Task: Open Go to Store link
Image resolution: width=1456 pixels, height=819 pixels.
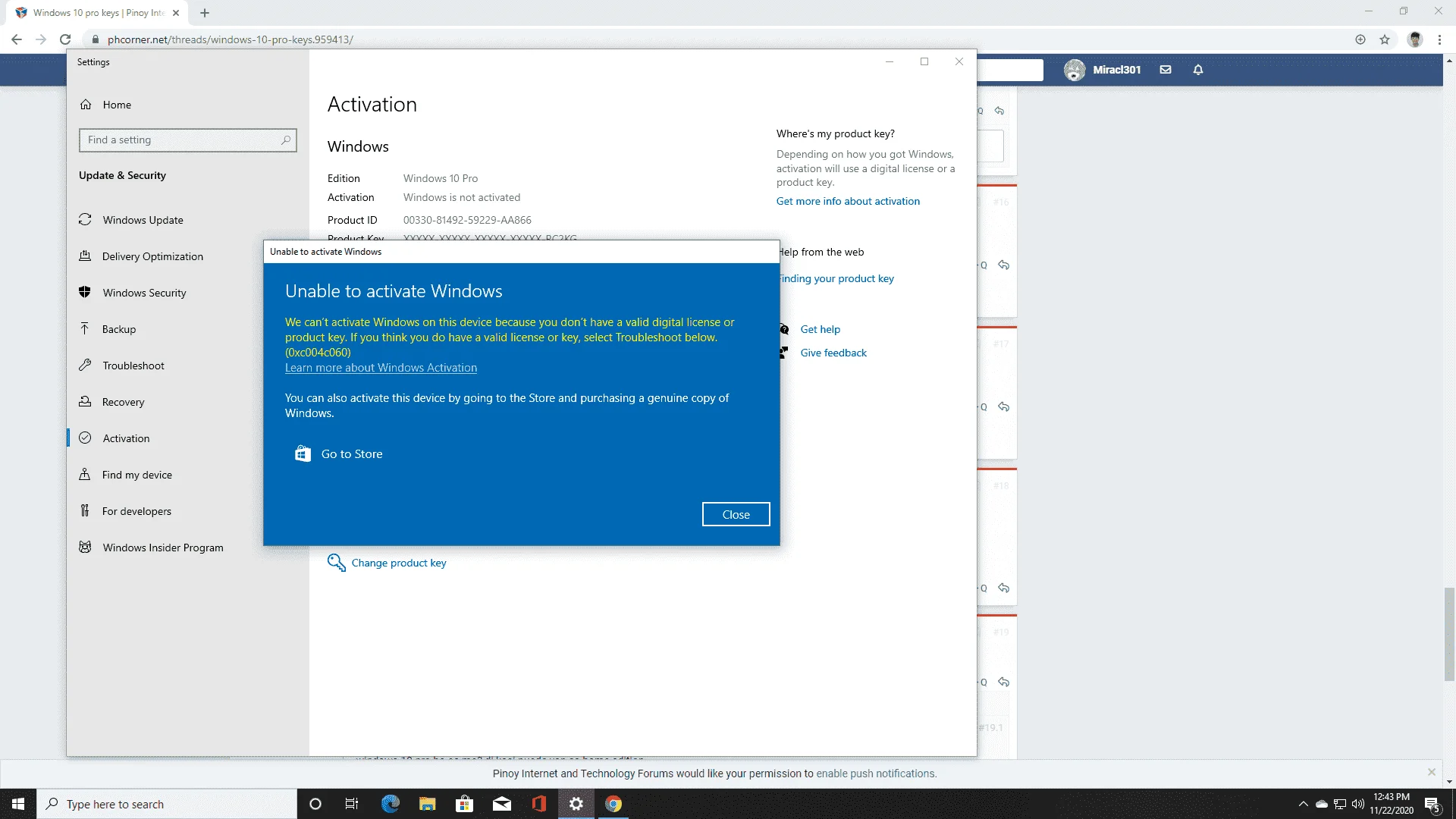Action: 352,453
